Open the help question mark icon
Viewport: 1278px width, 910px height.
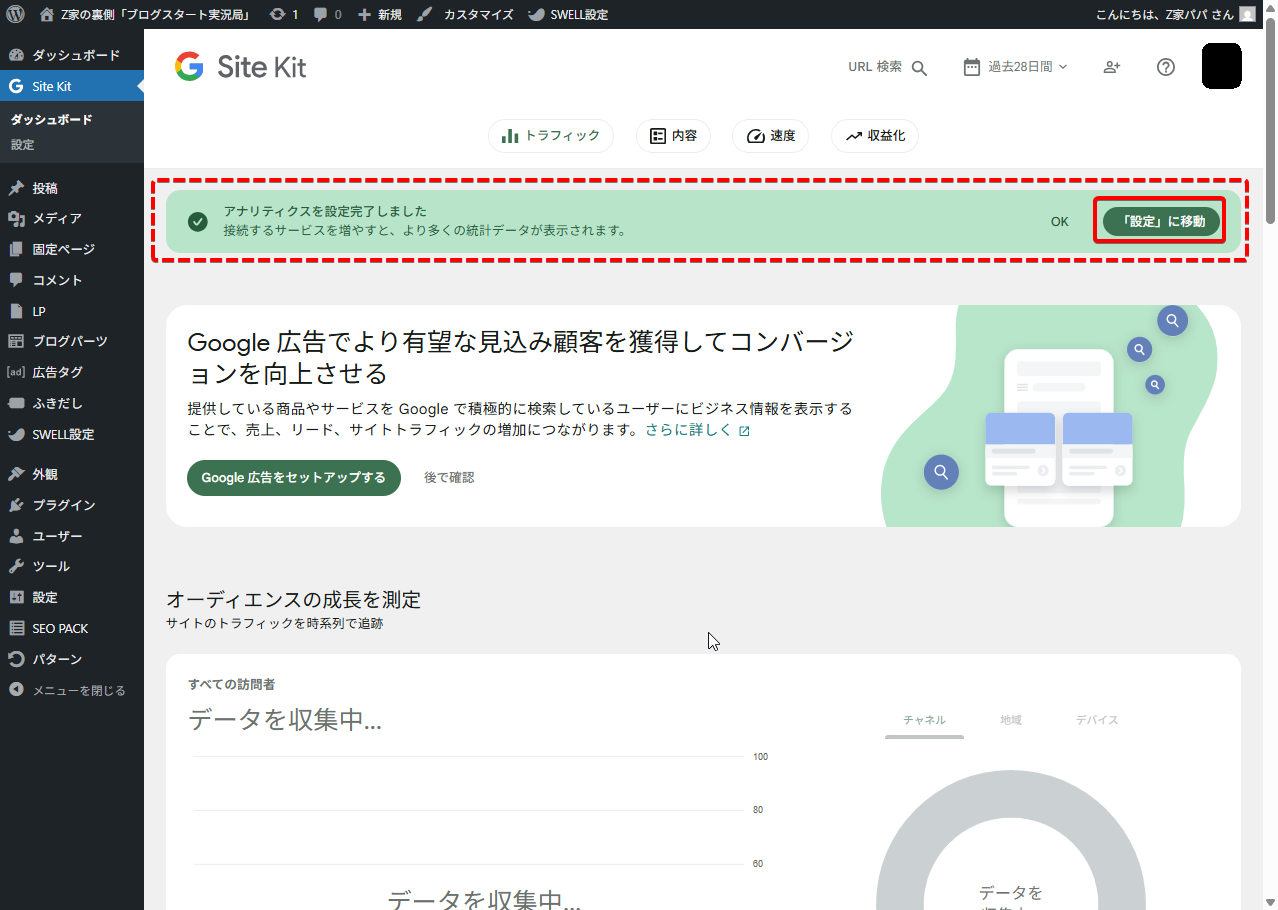[x=1166, y=67]
